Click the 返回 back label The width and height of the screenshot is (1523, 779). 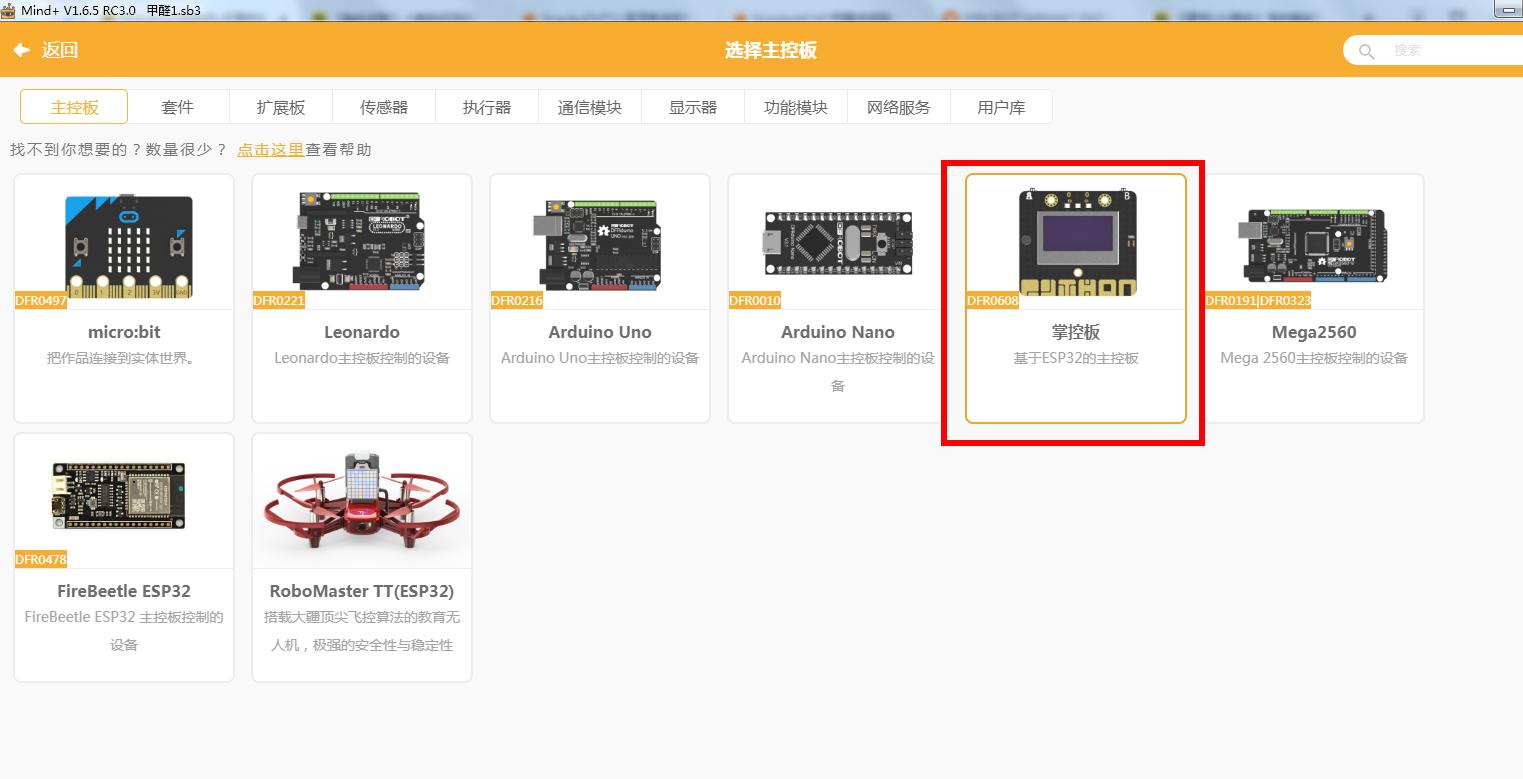pyautogui.click(x=60, y=50)
